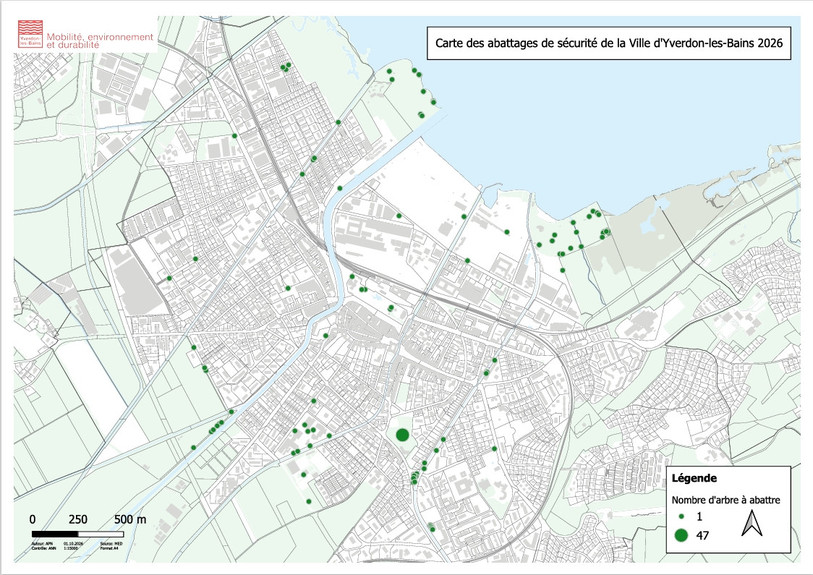Screen dimensions: 813x575
Task: Click the legend value "1"
Action: [x=699, y=516]
